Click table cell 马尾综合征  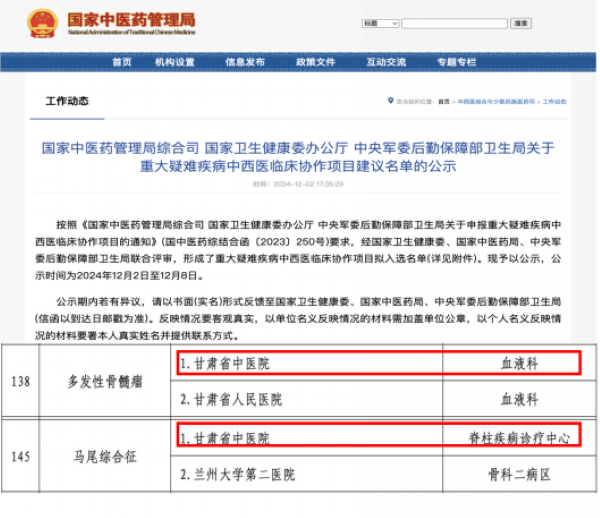[105, 456]
